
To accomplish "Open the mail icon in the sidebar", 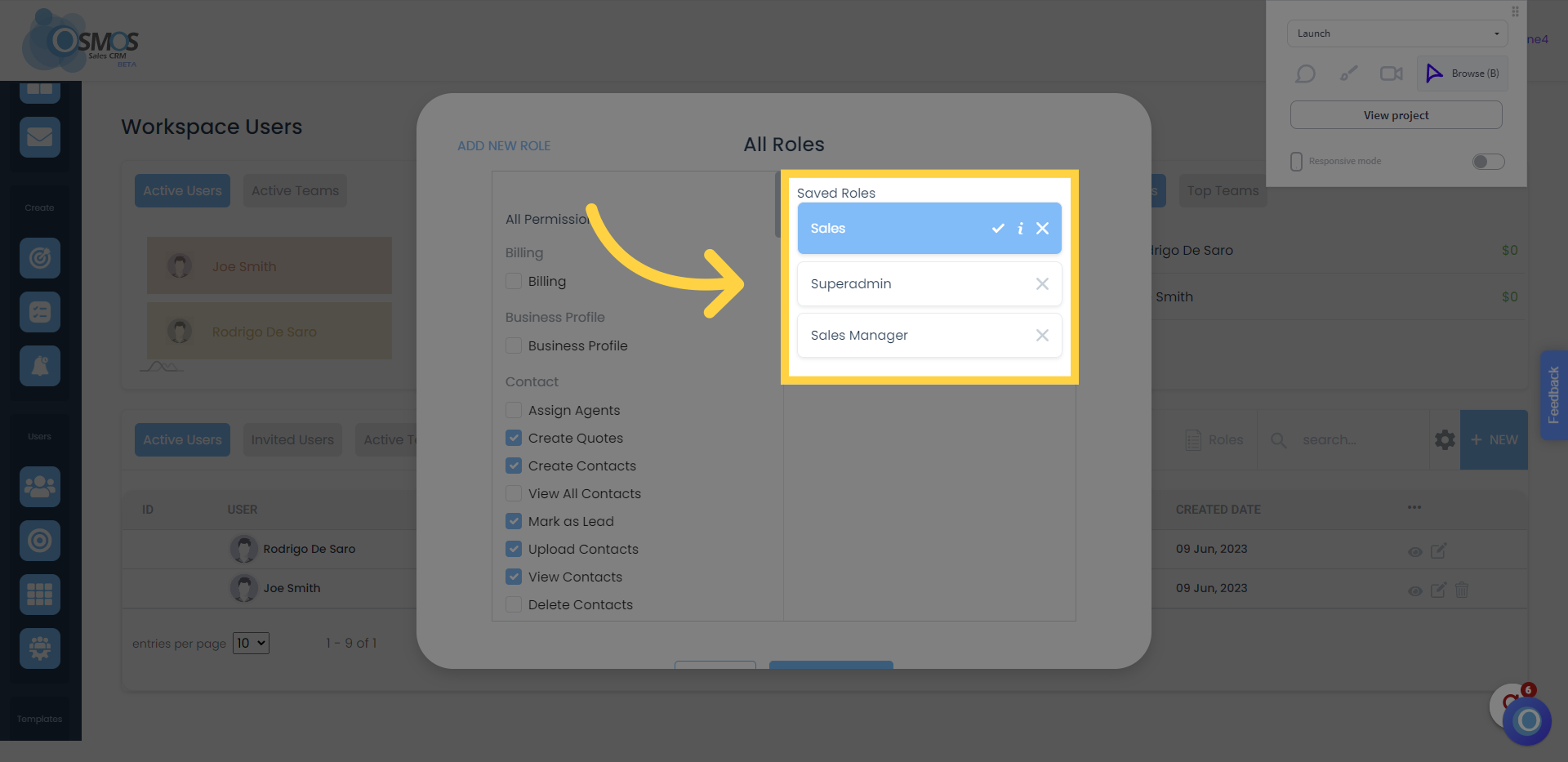I will 40,137.
